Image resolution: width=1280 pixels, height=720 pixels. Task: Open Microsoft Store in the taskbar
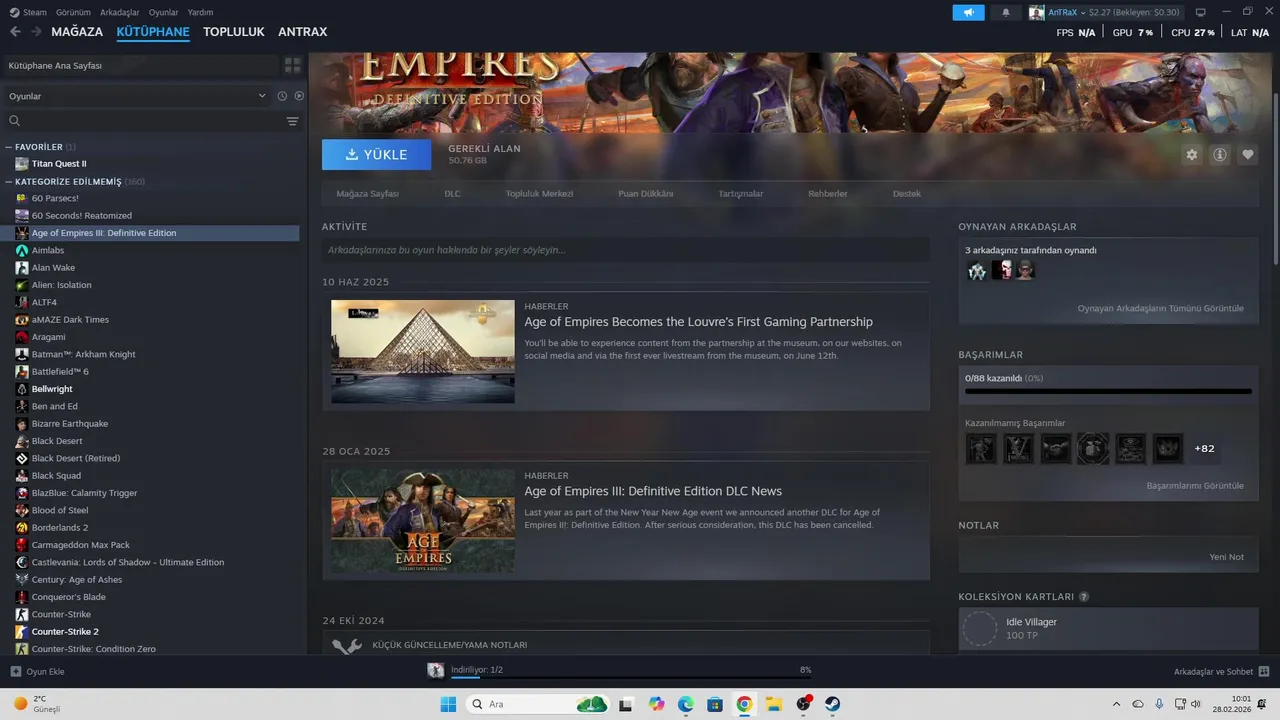coord(715,704)
